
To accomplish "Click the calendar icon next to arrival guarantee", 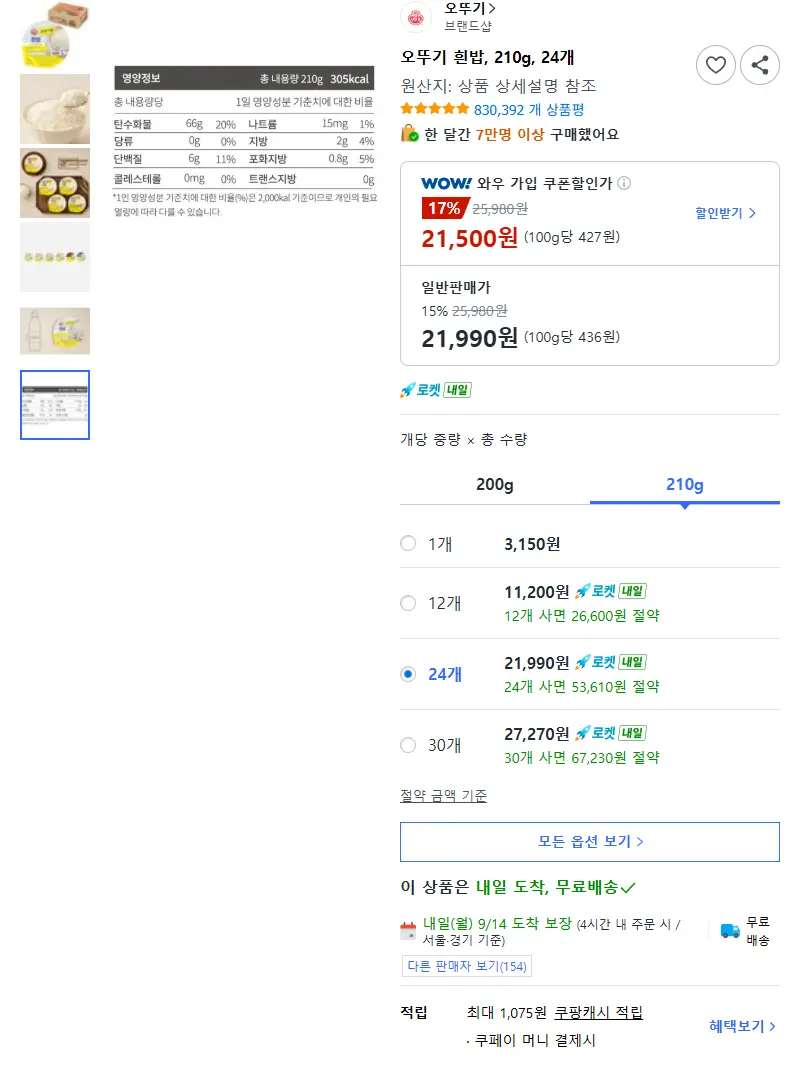I will (x=408, y=931).
